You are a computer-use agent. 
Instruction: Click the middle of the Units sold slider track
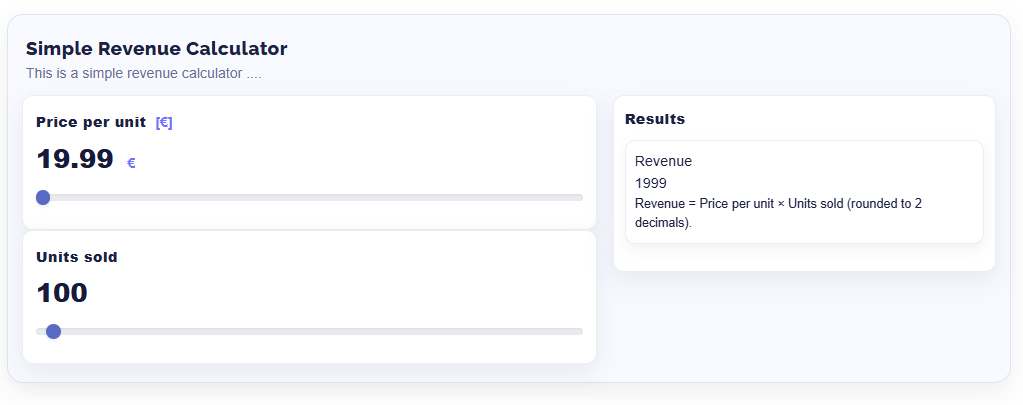310,331
